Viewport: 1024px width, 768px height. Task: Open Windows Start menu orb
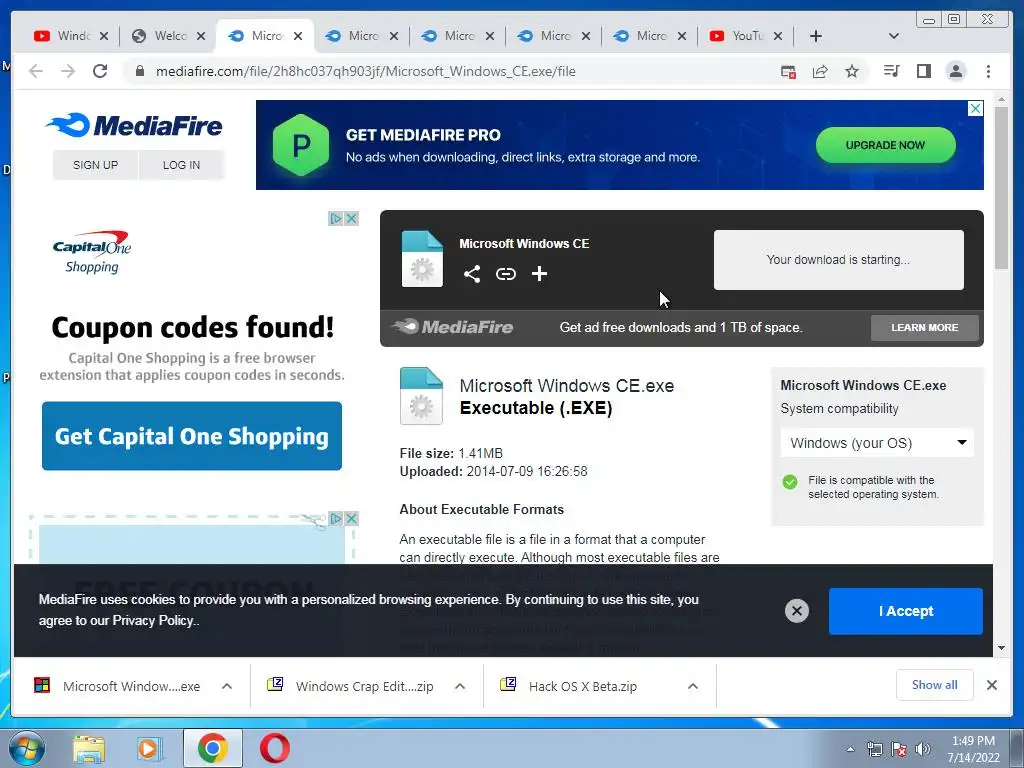pyautogui.click(x=27, y=748)
